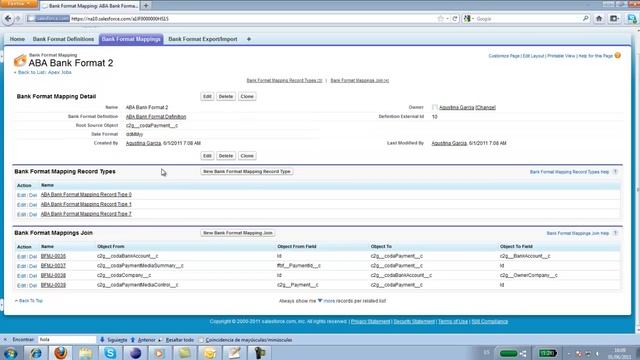Open the Printable View link
Image resolution: width=640 pixels, height=360 pixels.
tap(561, 56)
